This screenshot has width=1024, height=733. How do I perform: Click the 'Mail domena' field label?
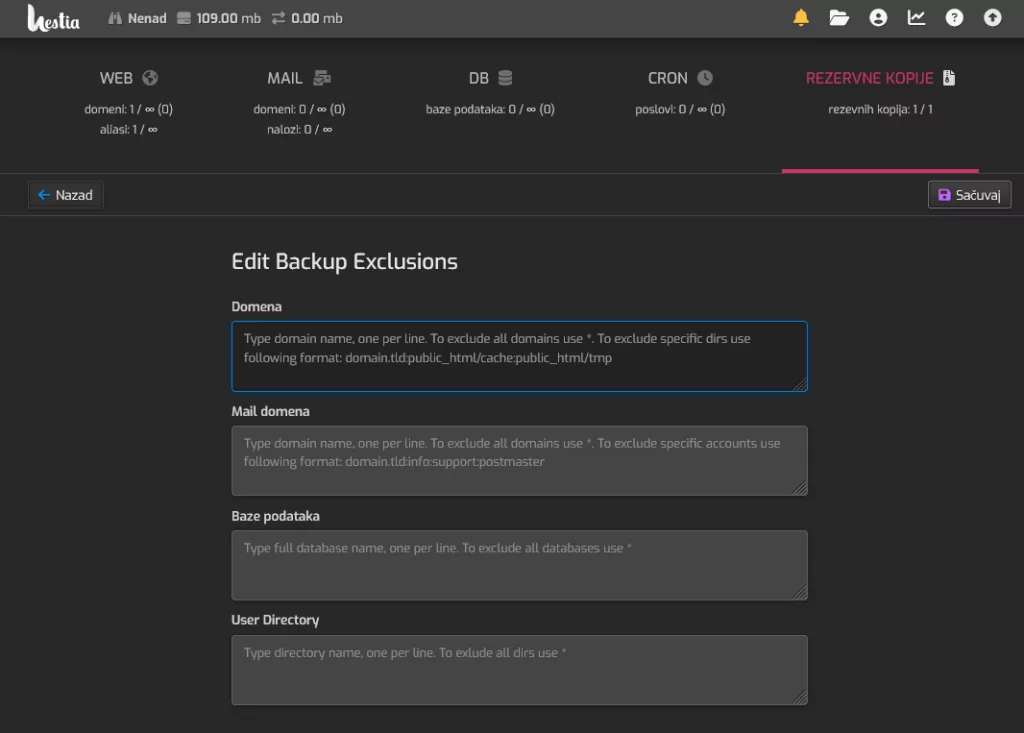pos(270,412)
